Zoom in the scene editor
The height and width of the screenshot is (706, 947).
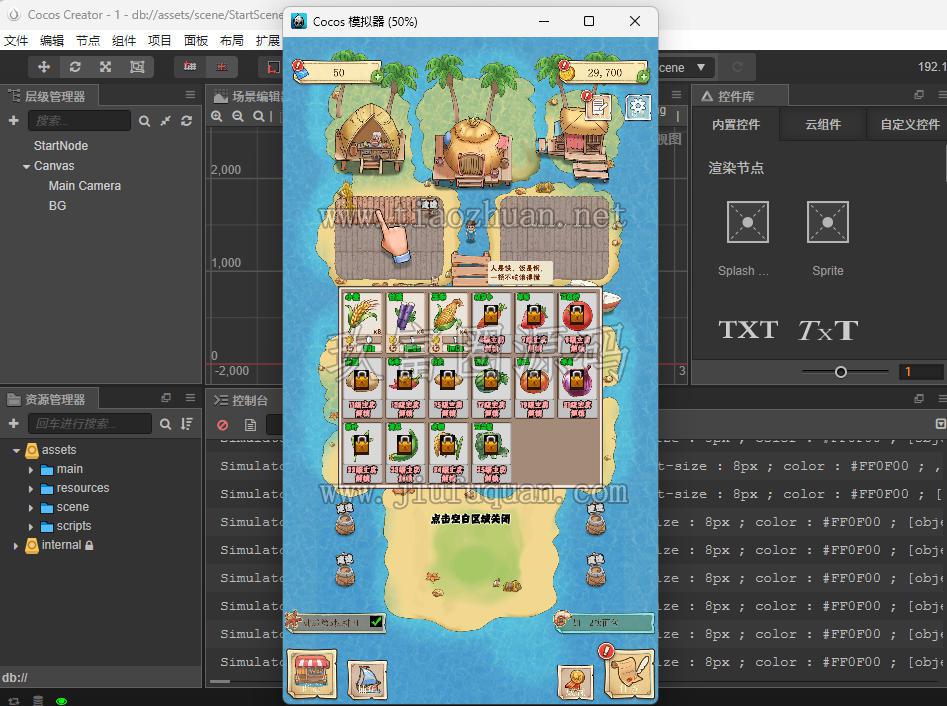pos(217,117)
